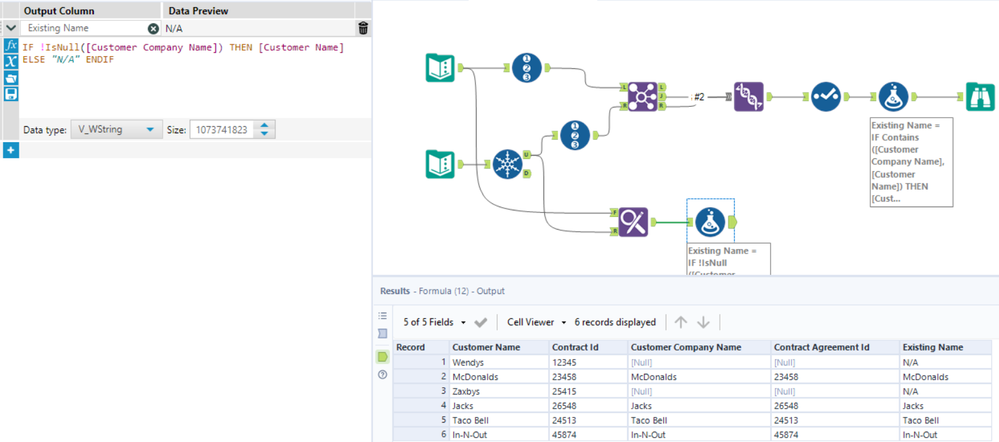Select the N/A cell in Wendys row
This screenshot has width=999, height=442.
coord(945,362)
